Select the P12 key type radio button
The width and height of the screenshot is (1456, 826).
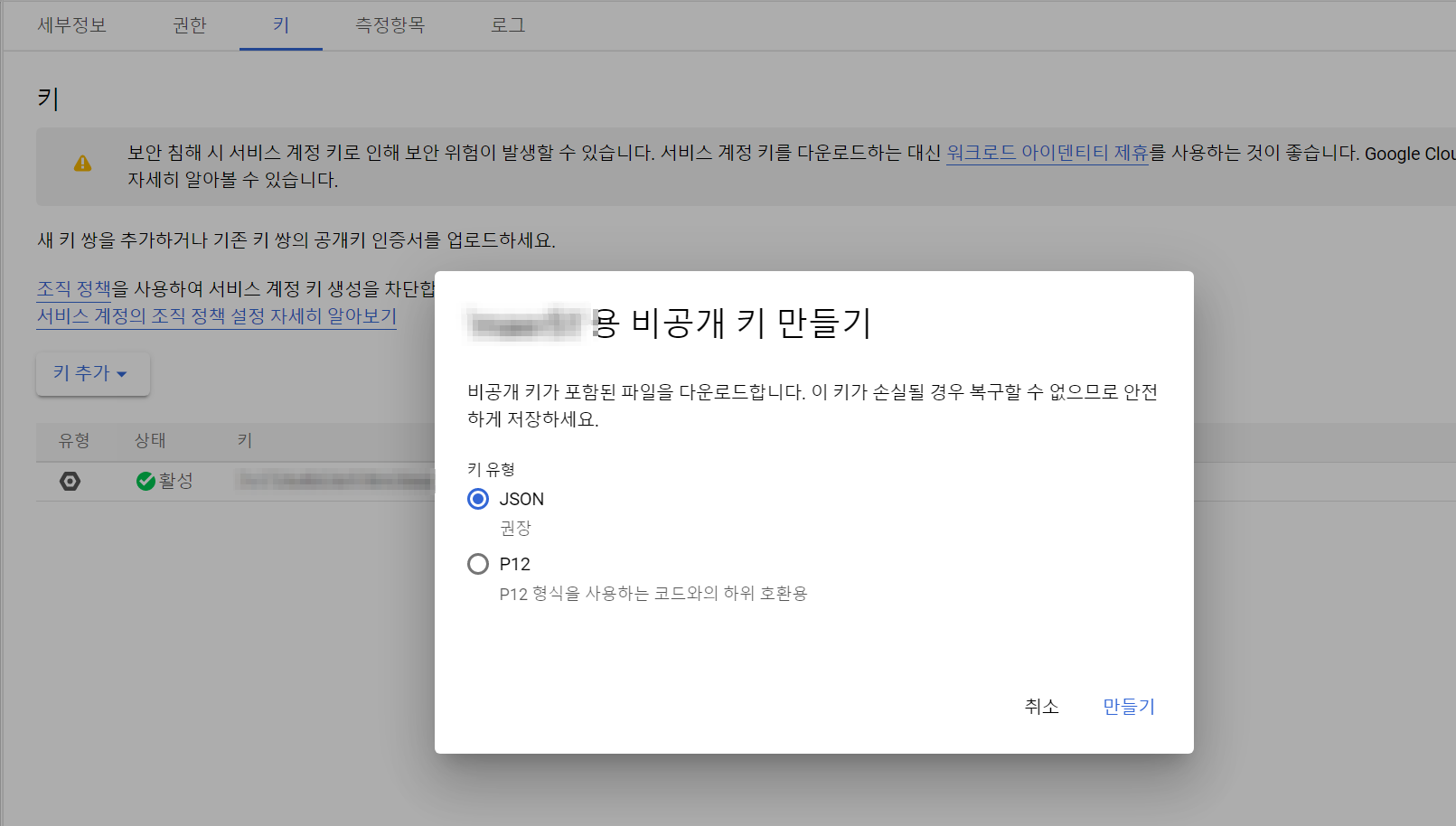[x=477, y=564]
